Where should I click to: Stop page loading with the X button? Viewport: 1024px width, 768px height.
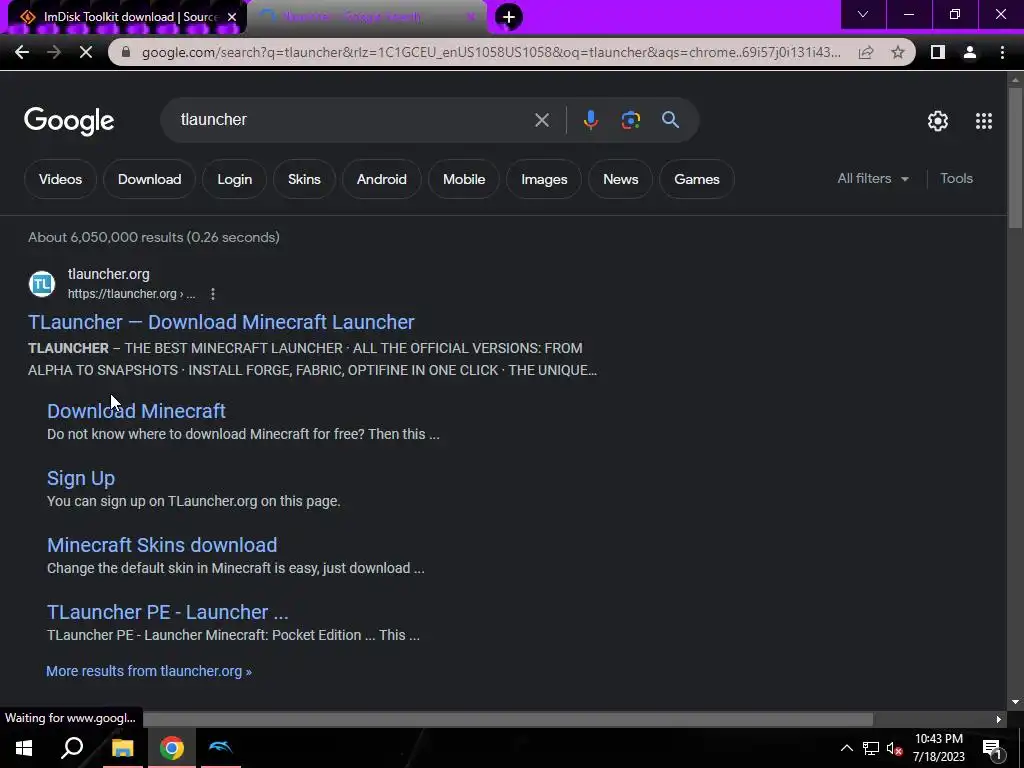pos(86,52)
